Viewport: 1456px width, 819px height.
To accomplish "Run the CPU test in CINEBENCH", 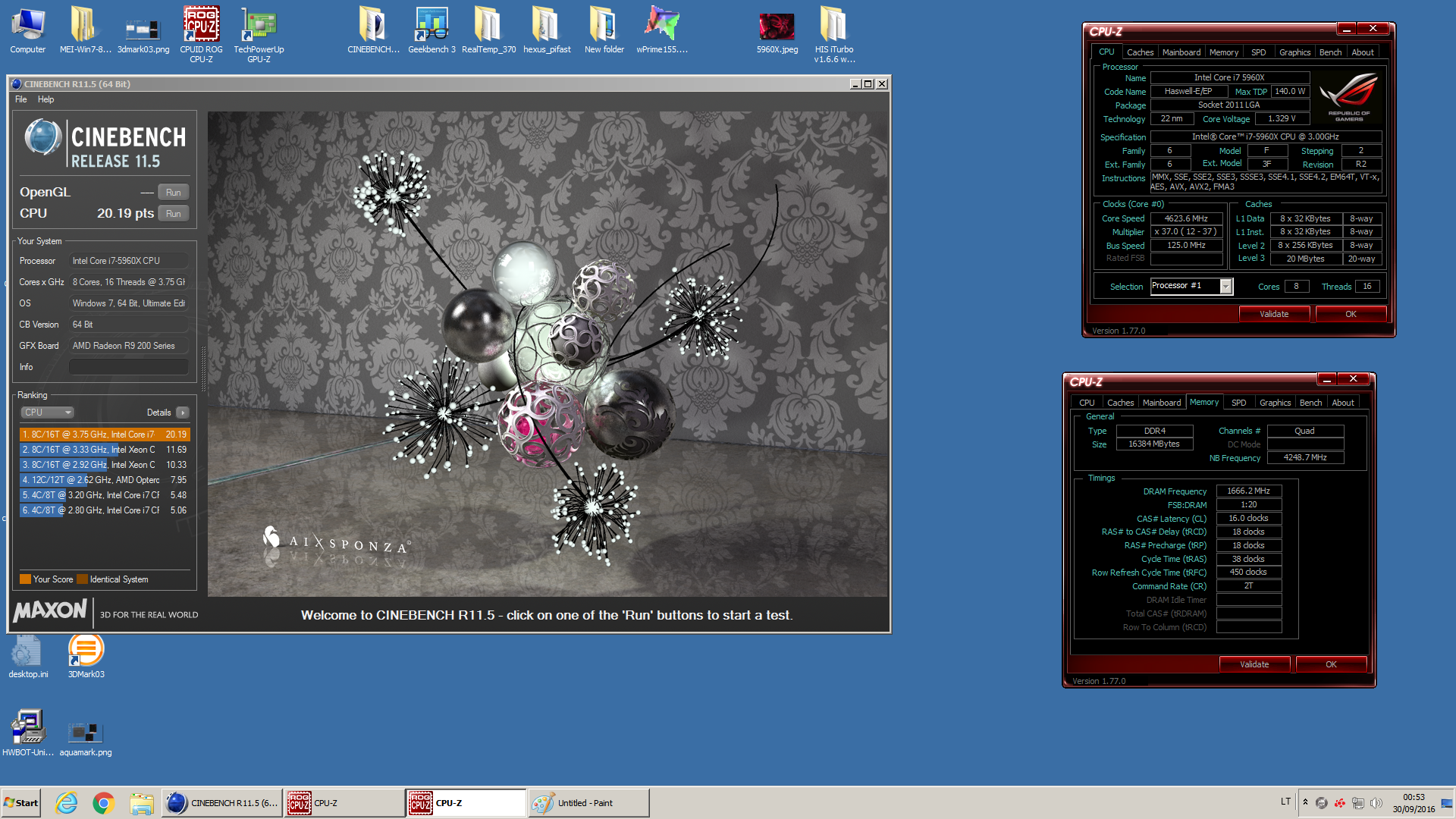I will pyautogui.click(x=173, y=214).
